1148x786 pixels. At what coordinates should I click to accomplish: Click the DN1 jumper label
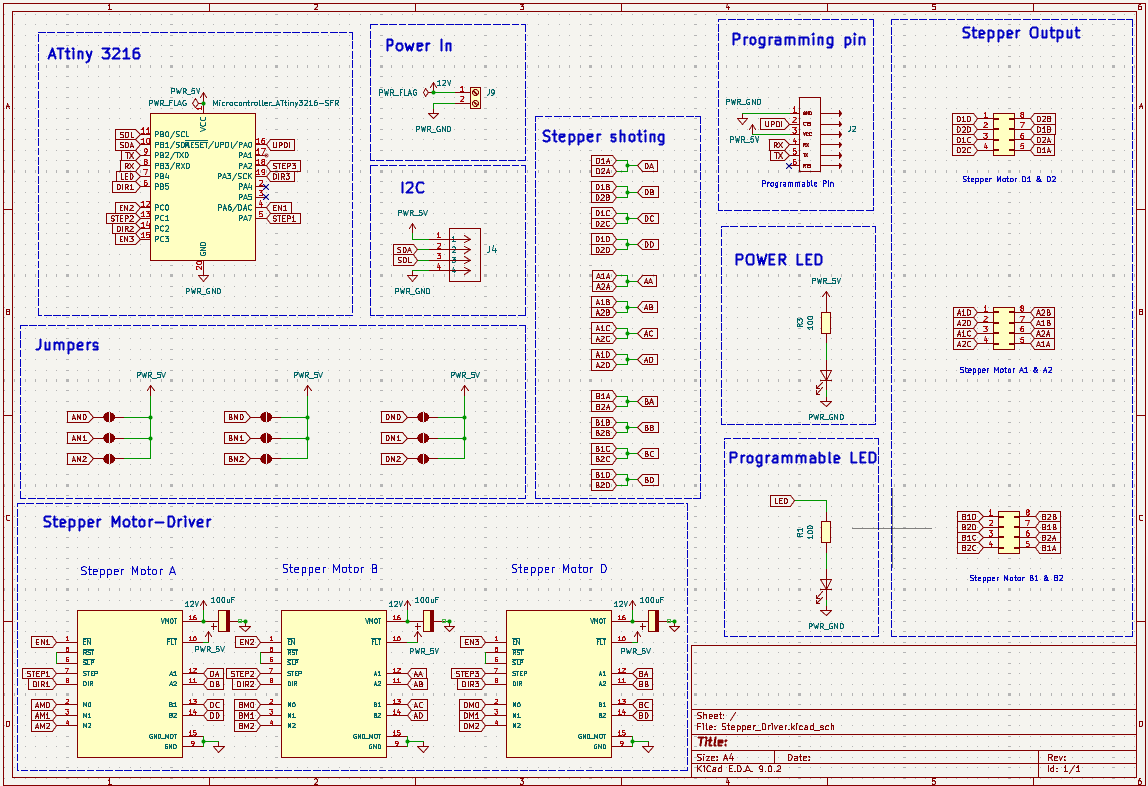coord(395,438)
